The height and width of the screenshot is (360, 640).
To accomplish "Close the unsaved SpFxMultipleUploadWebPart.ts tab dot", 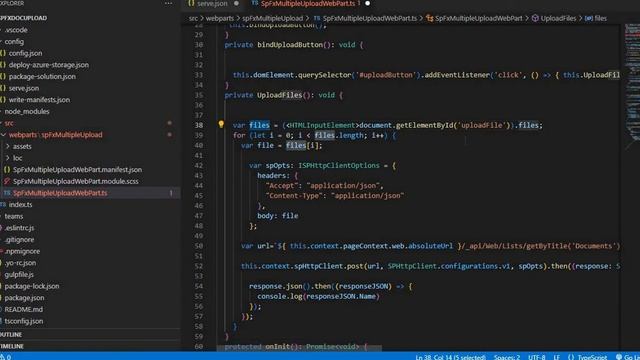I will tap(367, 3).
